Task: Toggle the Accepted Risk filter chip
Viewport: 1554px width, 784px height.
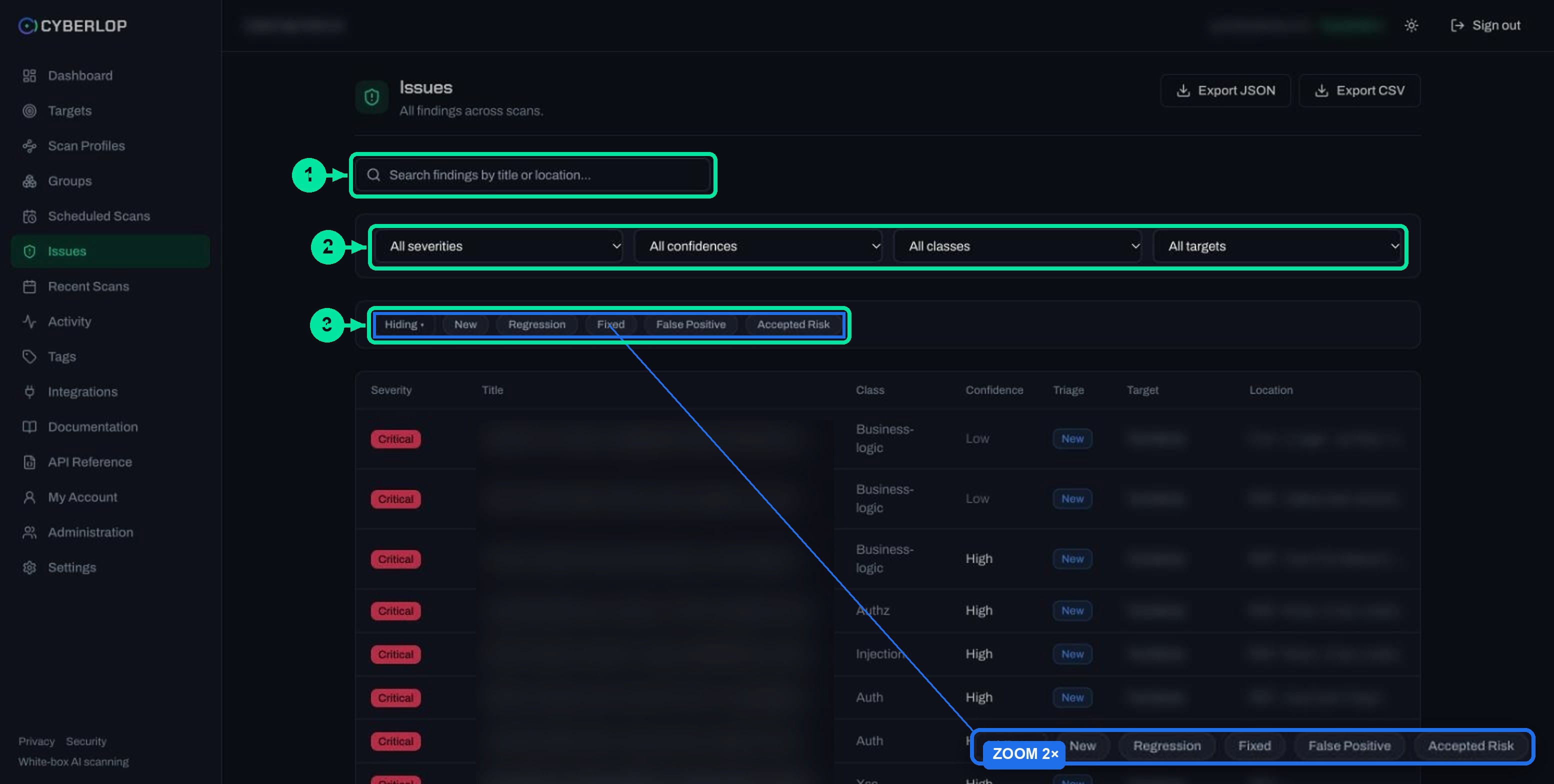Action: tap(793, 324)
